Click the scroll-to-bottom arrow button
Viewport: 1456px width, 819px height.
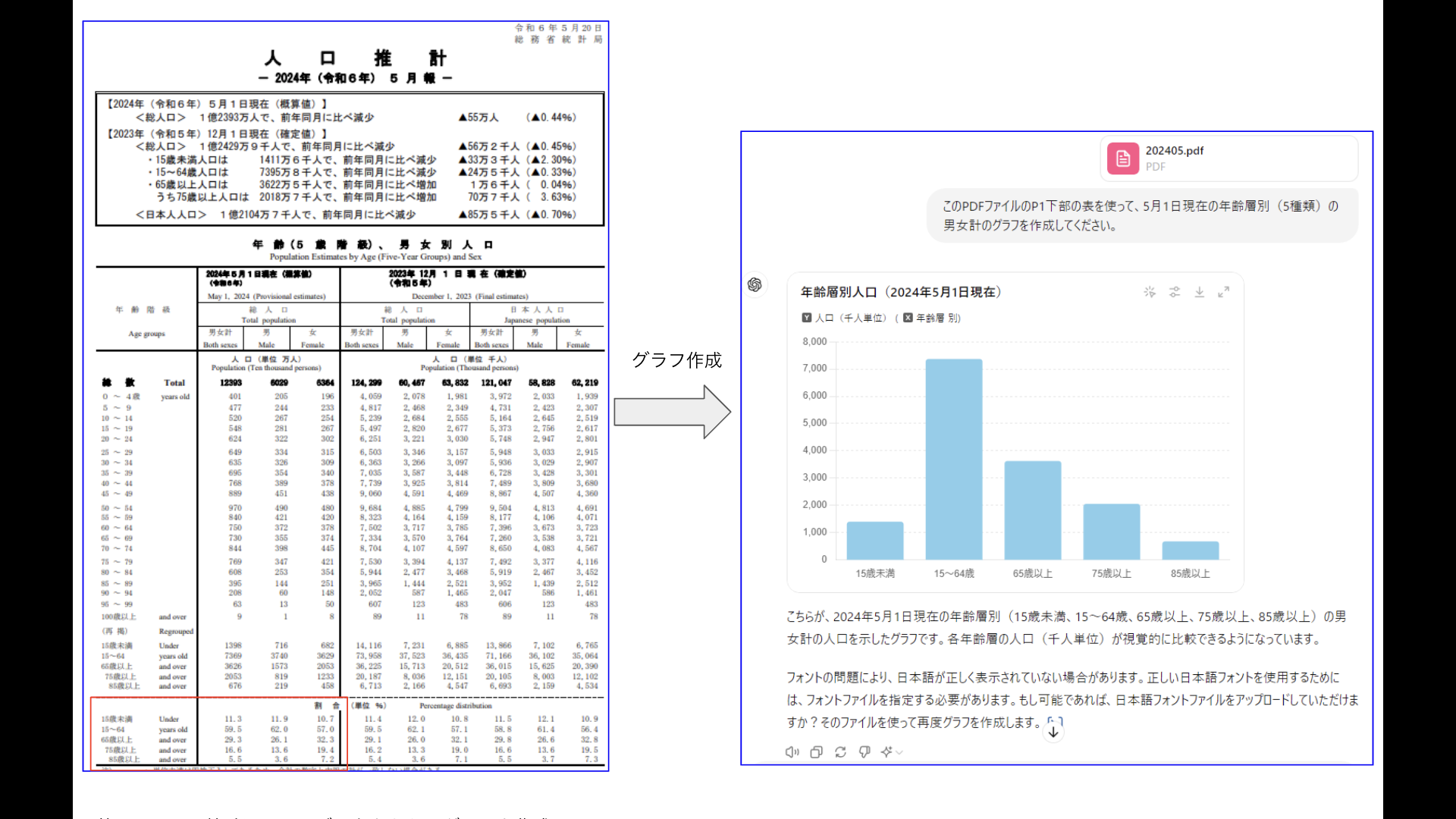click(1053, 732)
